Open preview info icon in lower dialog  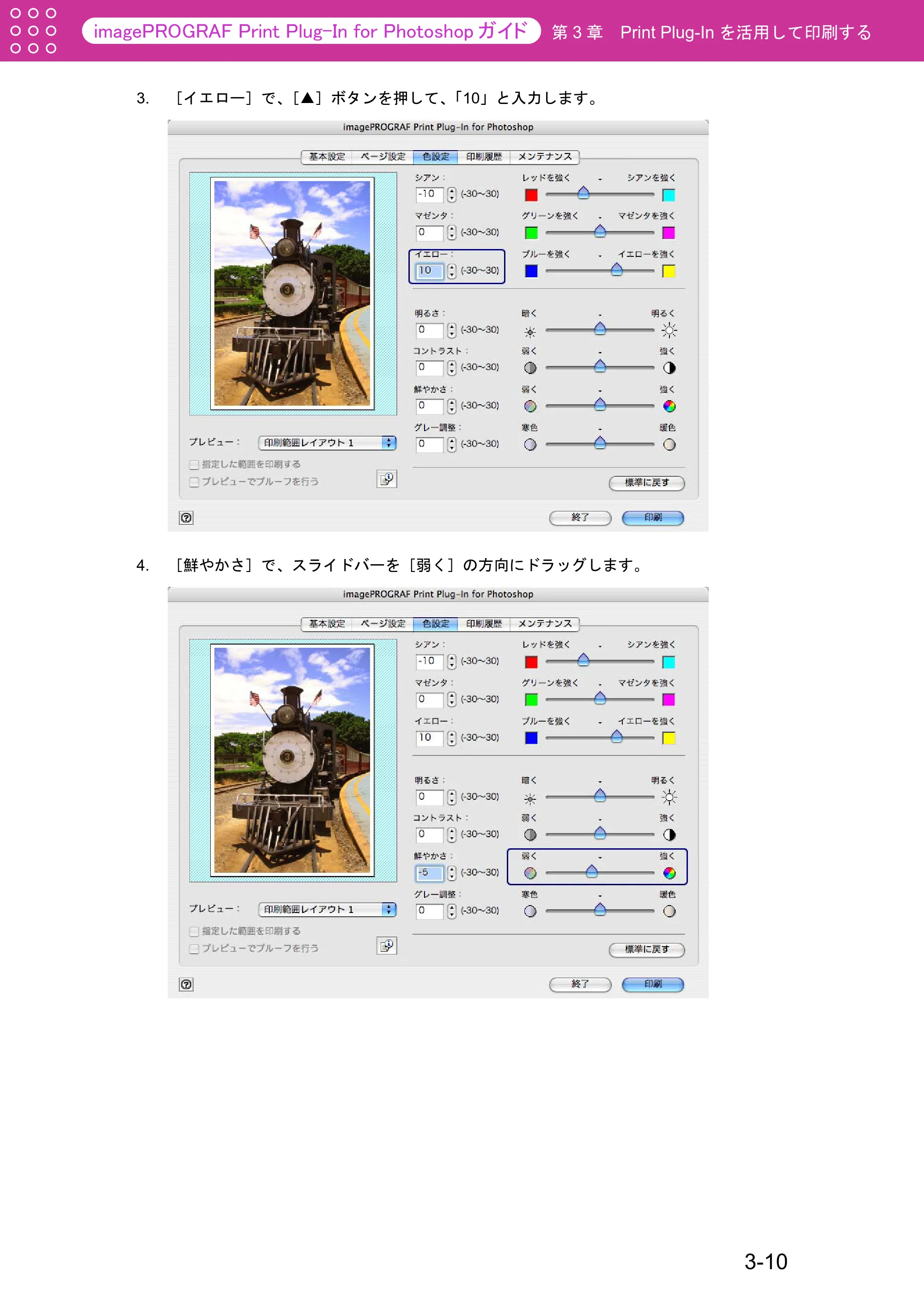pos(387,946)
